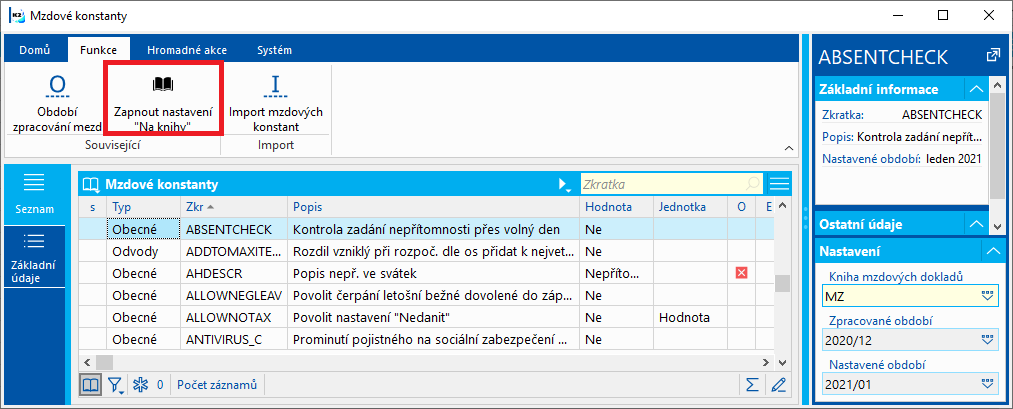
Task: Toggle the book mode button in status bar
Action: point(91,384)
